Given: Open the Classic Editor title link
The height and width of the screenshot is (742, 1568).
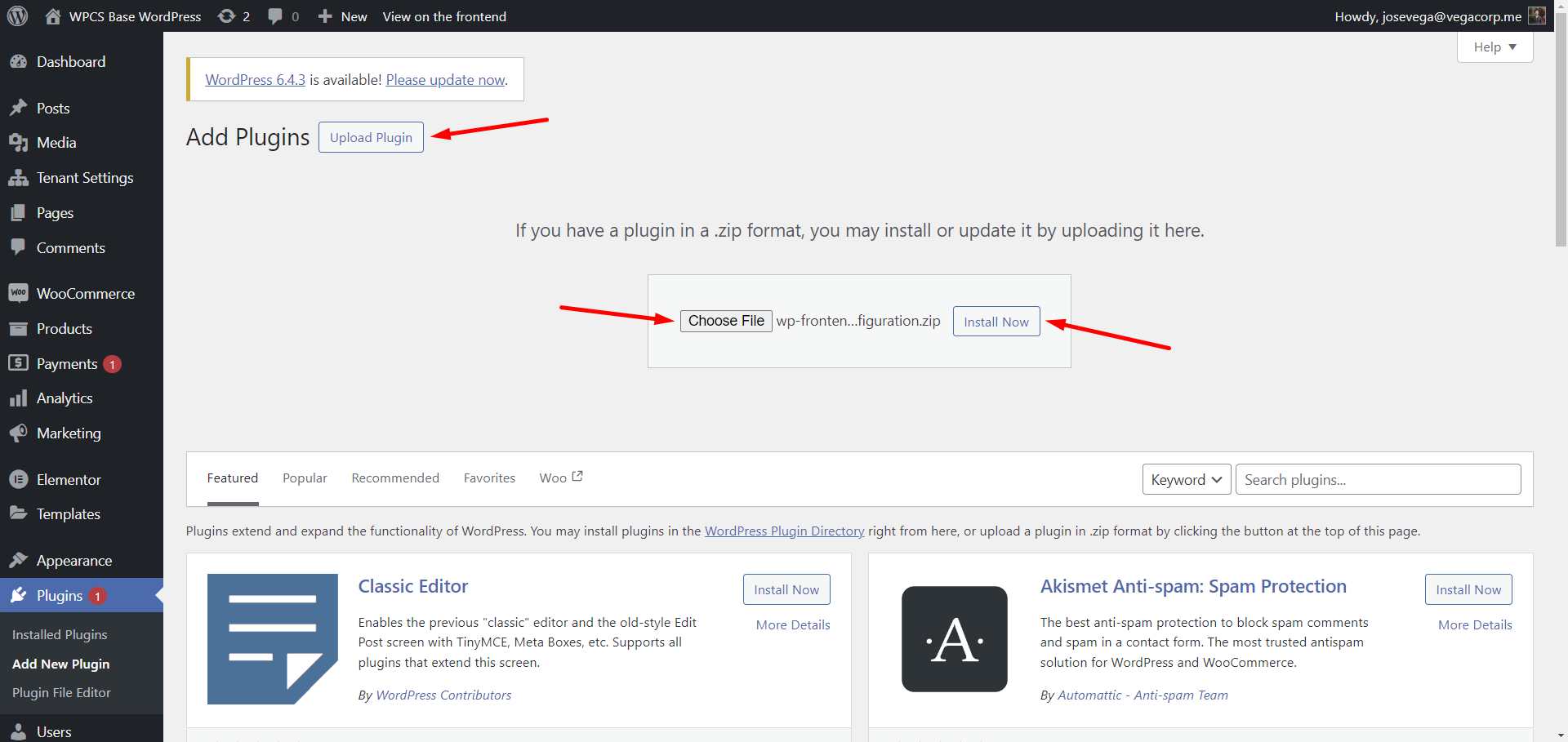Looking at the screenshot, I should point(413,586).
